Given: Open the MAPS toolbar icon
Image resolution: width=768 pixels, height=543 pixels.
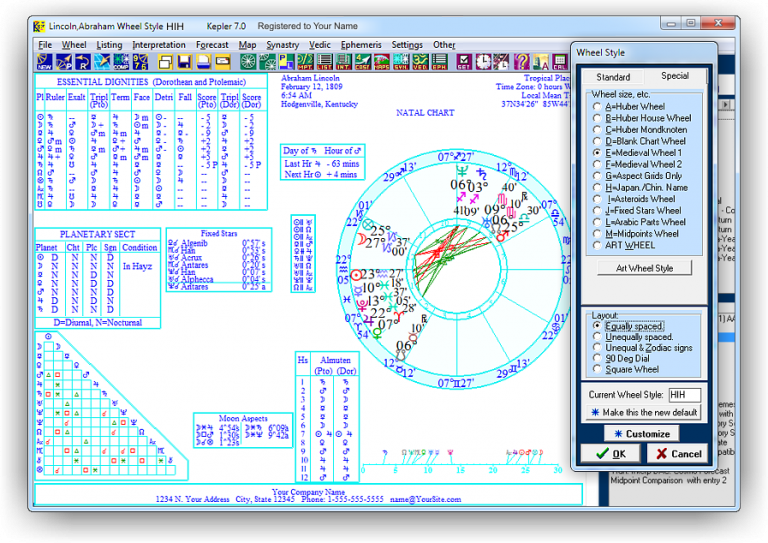Looking at the screenshot, I should [x=381, y=62].
